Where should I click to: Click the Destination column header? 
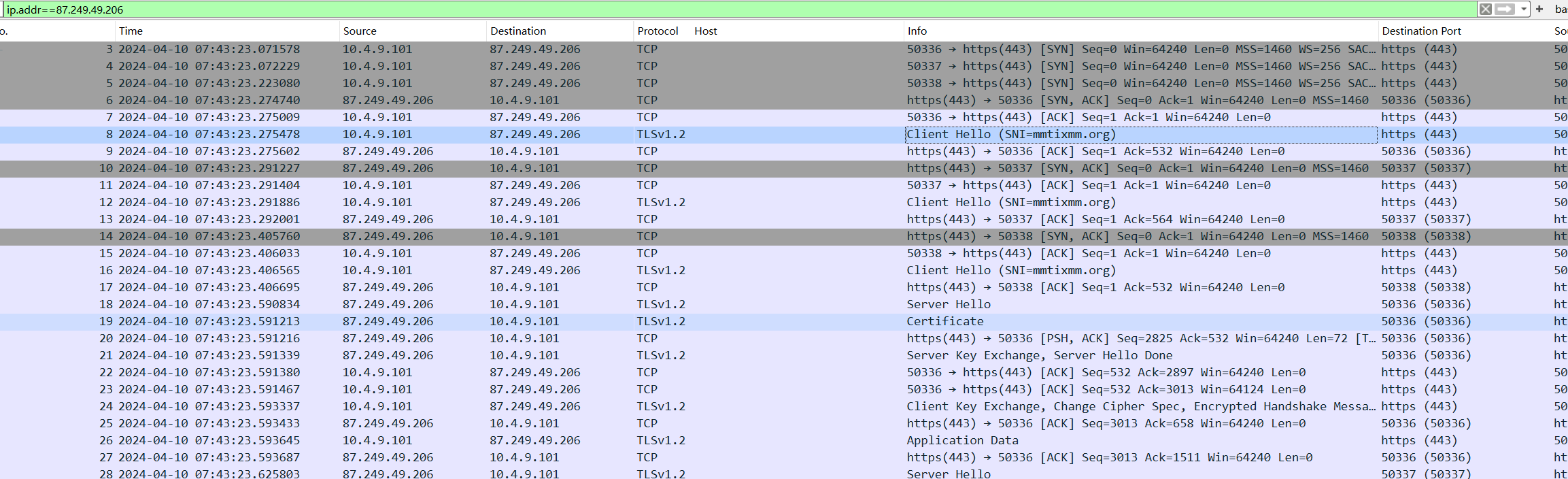518,31
